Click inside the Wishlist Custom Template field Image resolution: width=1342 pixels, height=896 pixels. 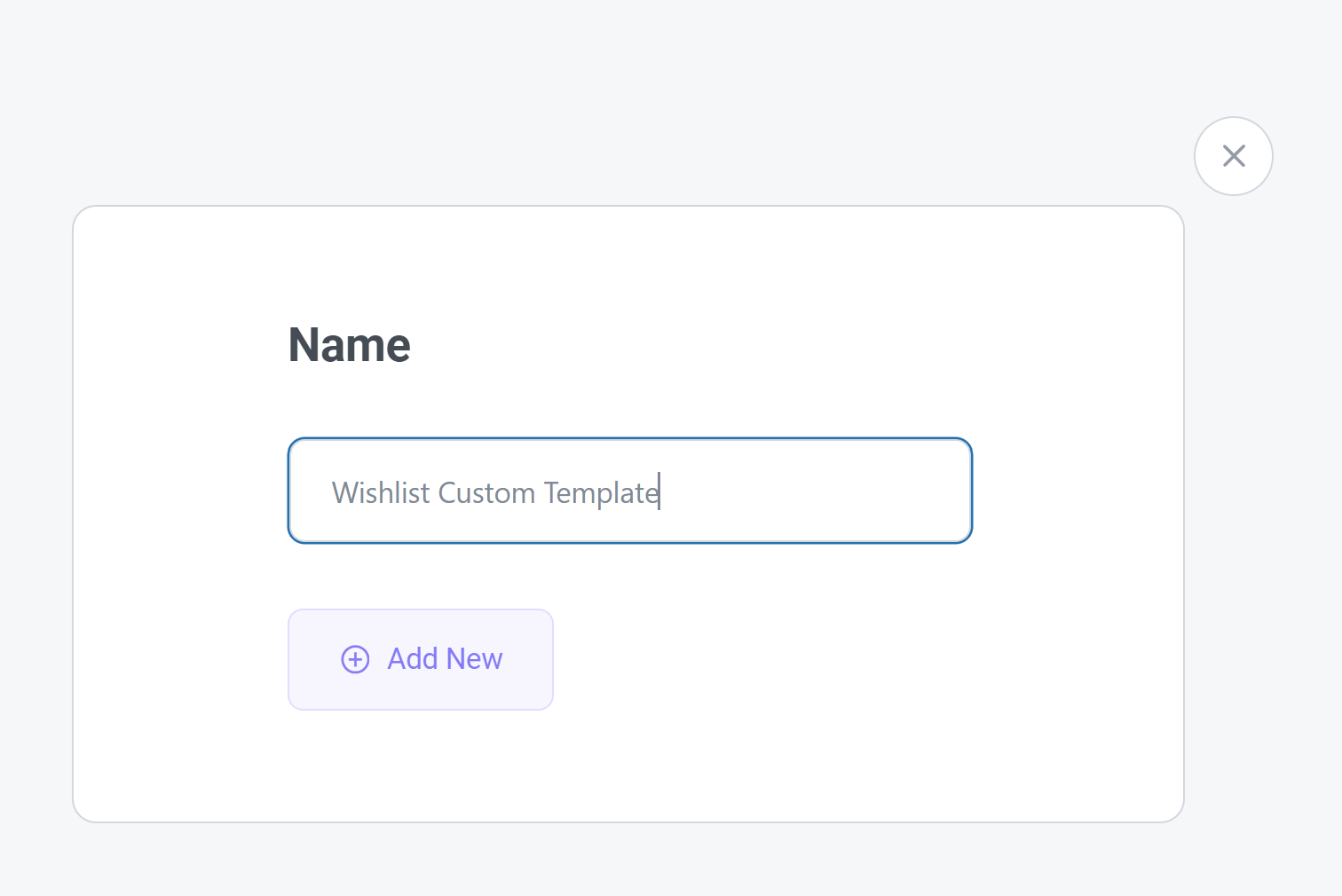pyautogui.click(x=629, y=491)
